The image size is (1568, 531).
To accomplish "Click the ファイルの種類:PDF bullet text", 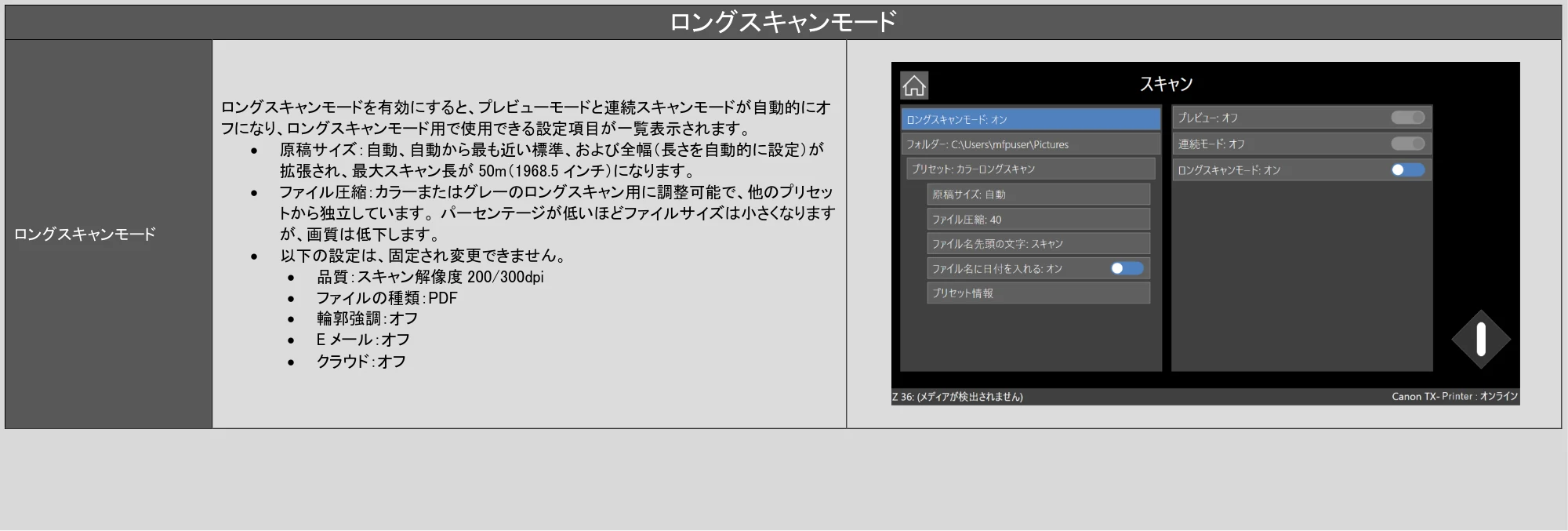I will coord(387,298).
